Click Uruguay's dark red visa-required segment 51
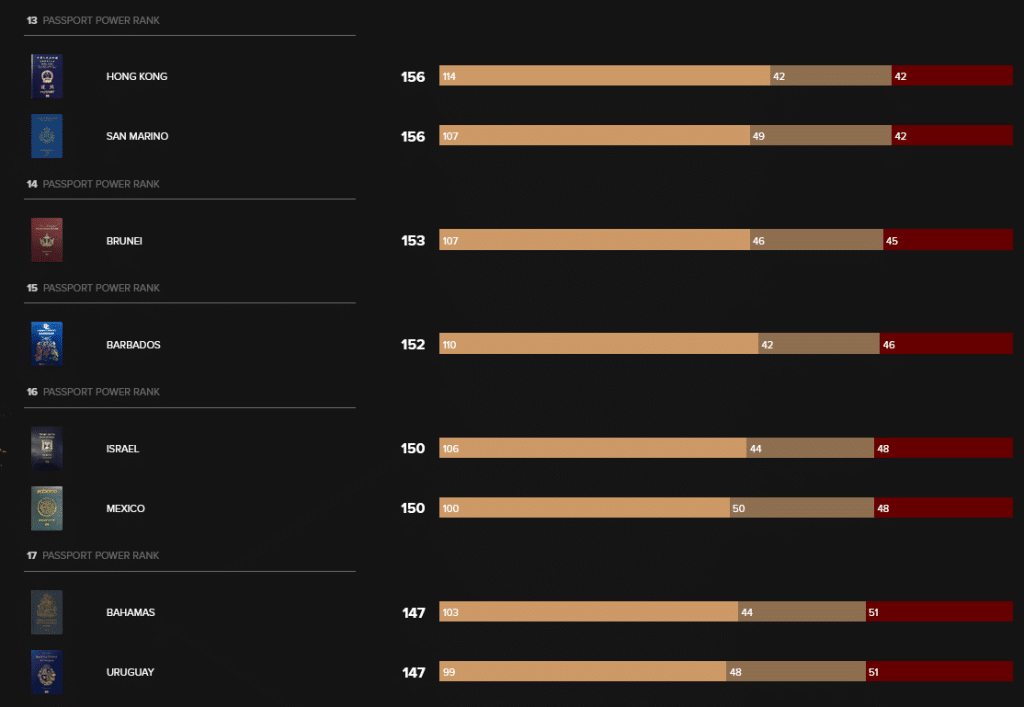Image resolution: width=1024 pixels, height=707 pixels. pyautogui.click(x=939, y=671)
